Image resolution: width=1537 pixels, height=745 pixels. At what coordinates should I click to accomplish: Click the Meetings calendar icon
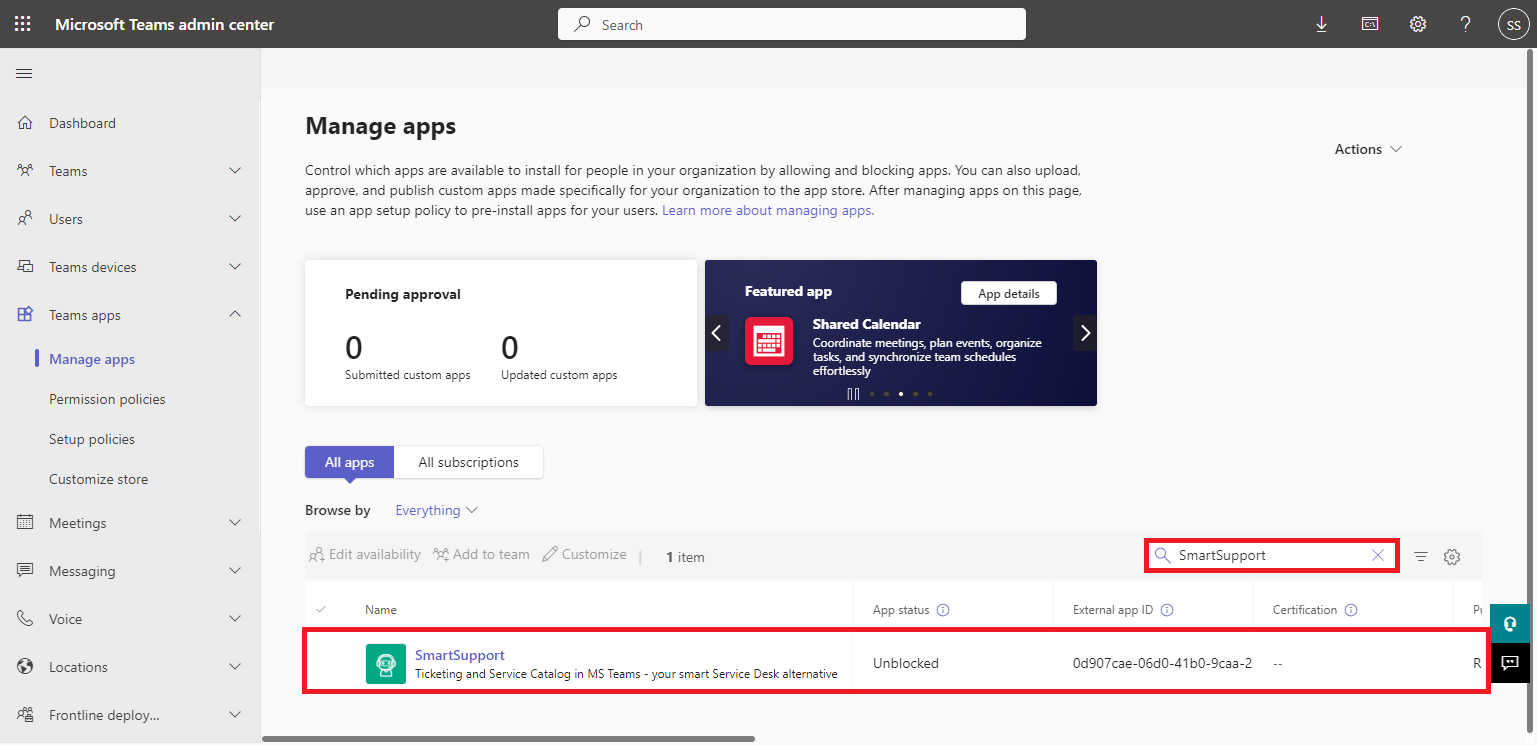(x=26, y=523)
